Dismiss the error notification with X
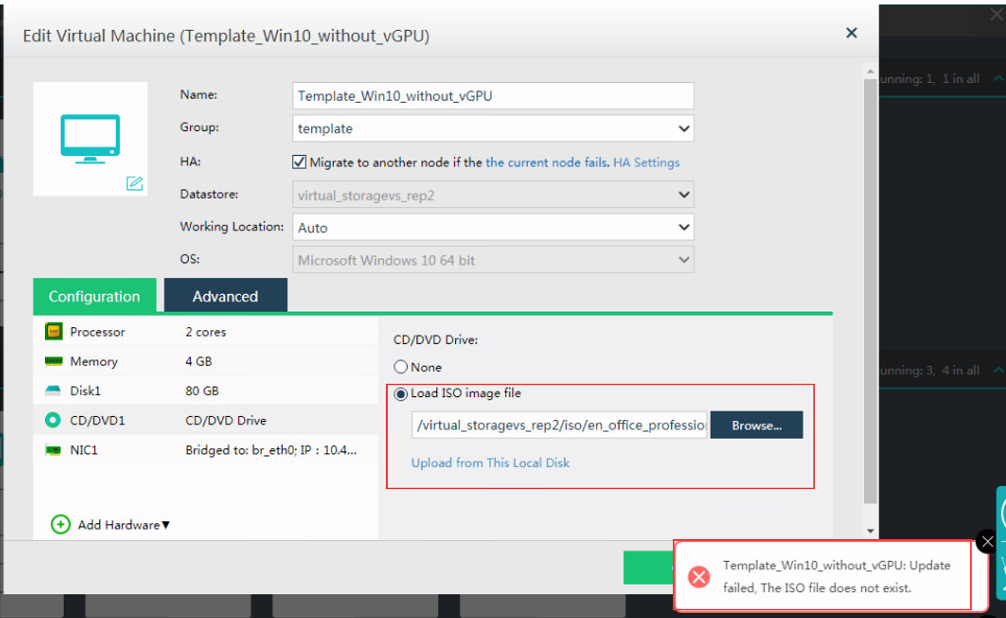1006x618 pixels. 987,542
